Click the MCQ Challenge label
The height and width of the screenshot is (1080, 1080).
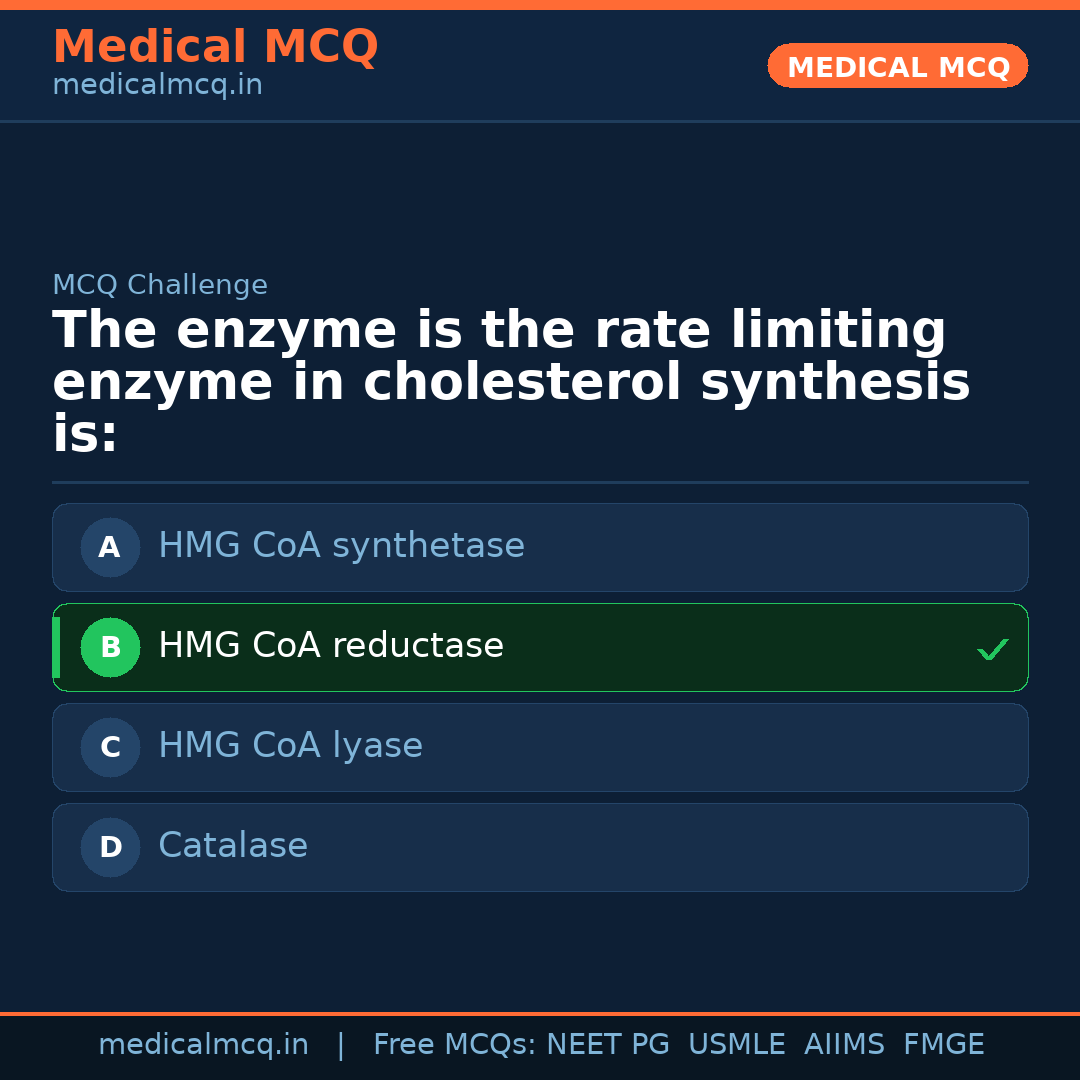coord(160,285)
